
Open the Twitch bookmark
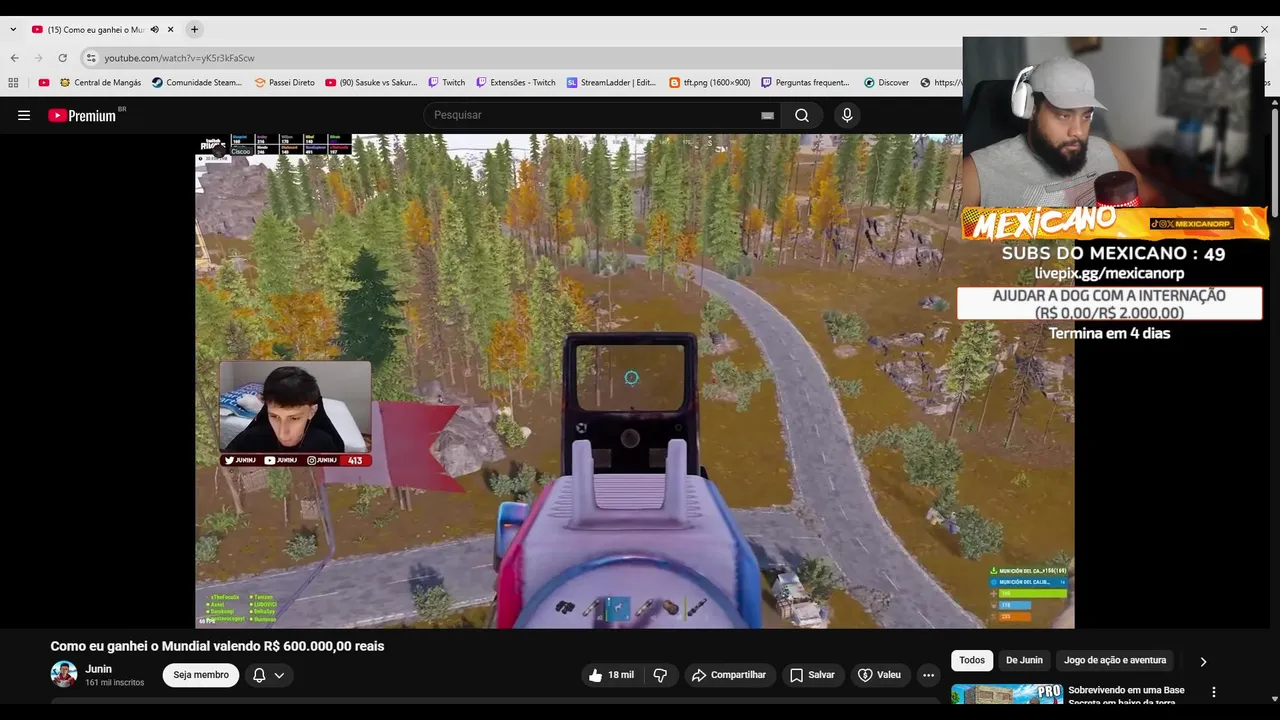(447, 82)
